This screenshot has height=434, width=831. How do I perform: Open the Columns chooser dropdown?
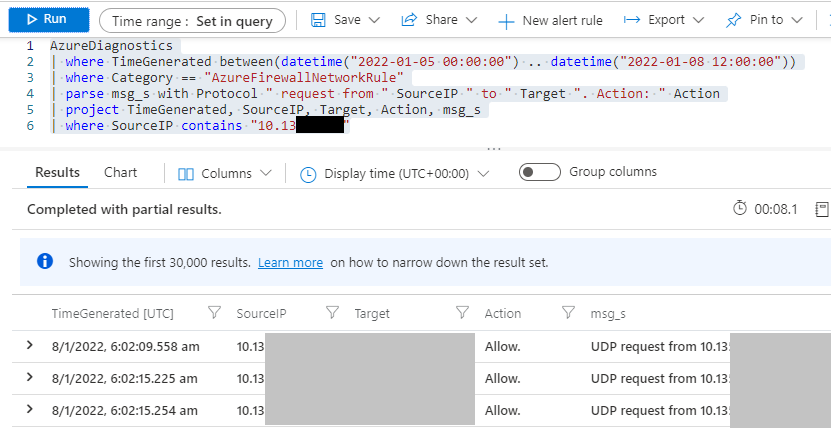[225, 173]
